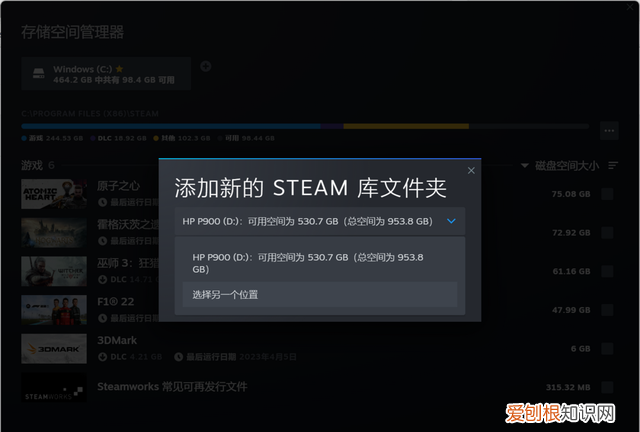
Task: Click the 3DMark title text
Action: (x=117, y=340)
